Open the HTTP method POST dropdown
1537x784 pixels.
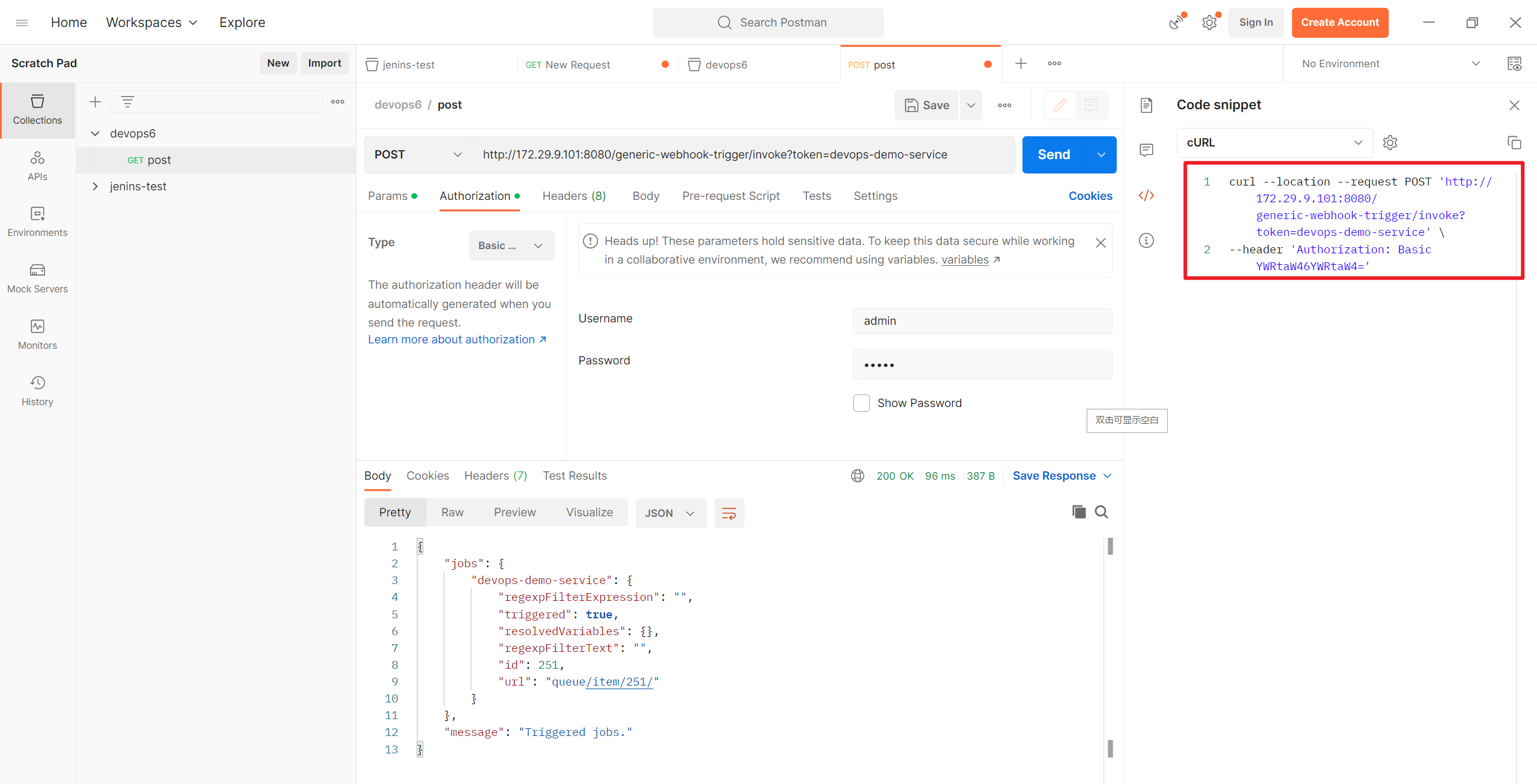tap(418, 155)
